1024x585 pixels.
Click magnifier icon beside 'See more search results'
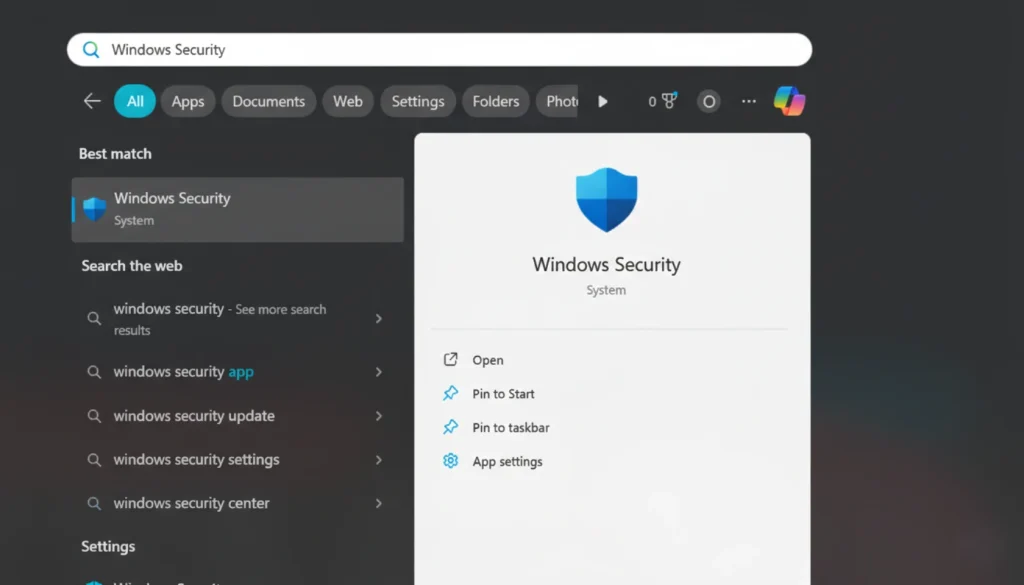coord(94,319)
